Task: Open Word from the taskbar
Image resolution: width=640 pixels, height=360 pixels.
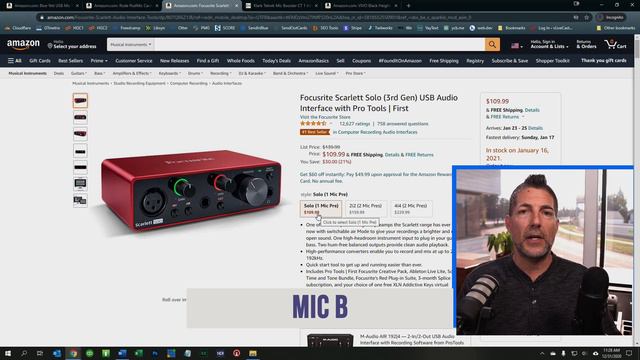Action: tap(122, 353)
